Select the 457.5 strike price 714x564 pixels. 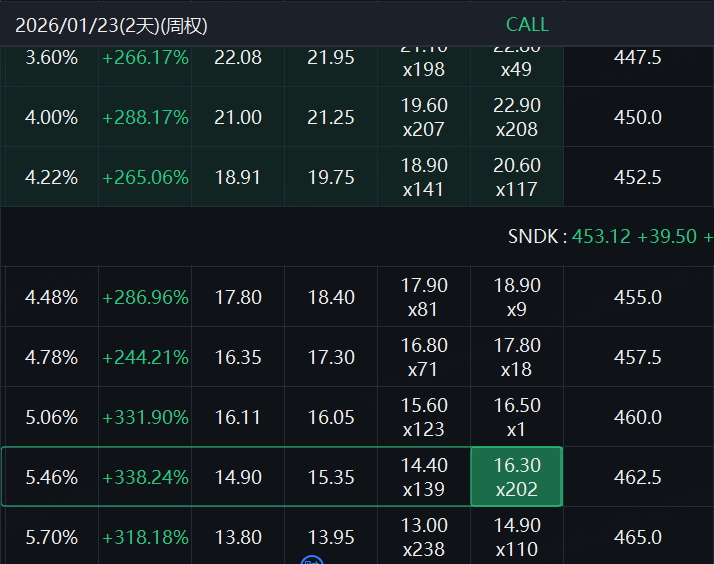(637, 357)
